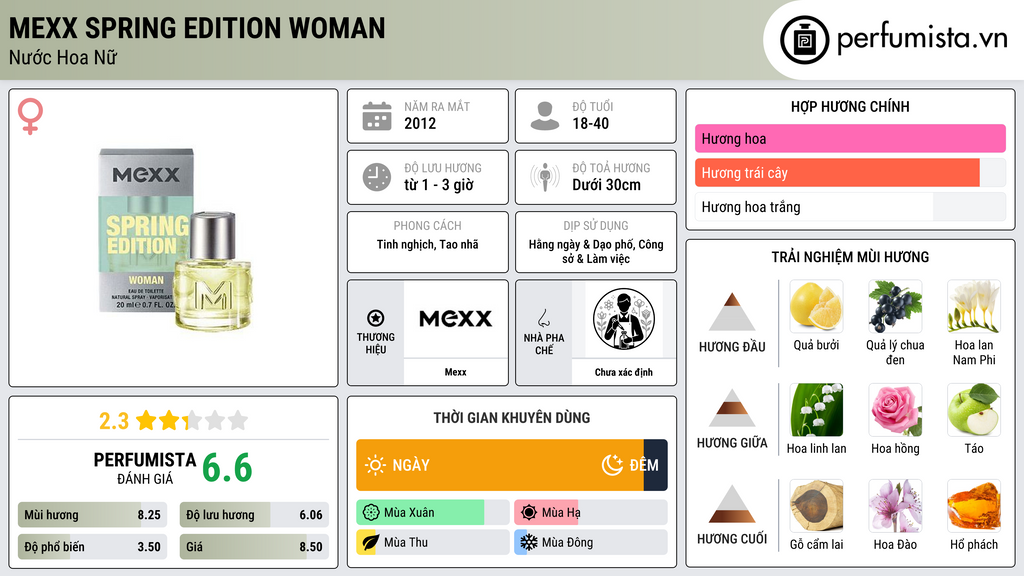Click the 2.3 star rating number

[x=114, y=421]
